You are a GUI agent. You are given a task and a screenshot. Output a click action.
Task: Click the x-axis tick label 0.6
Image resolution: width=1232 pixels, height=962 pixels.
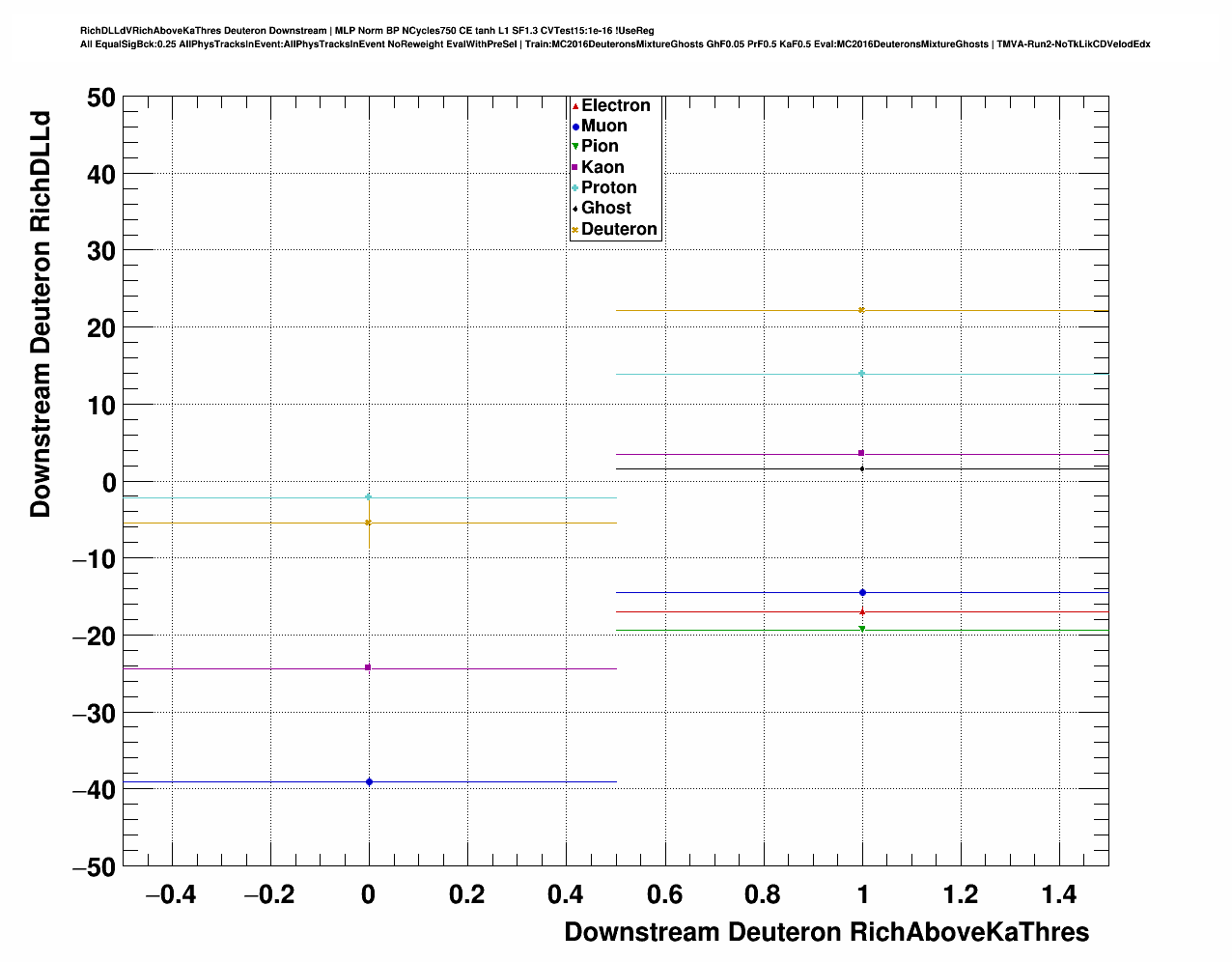664,895
